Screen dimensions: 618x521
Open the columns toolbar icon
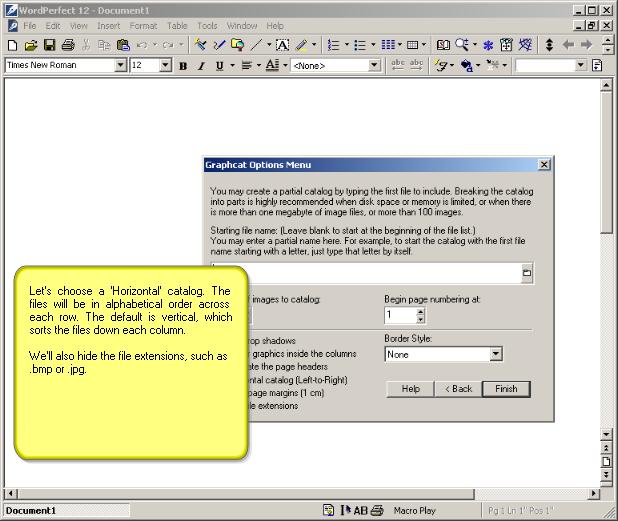388,45
